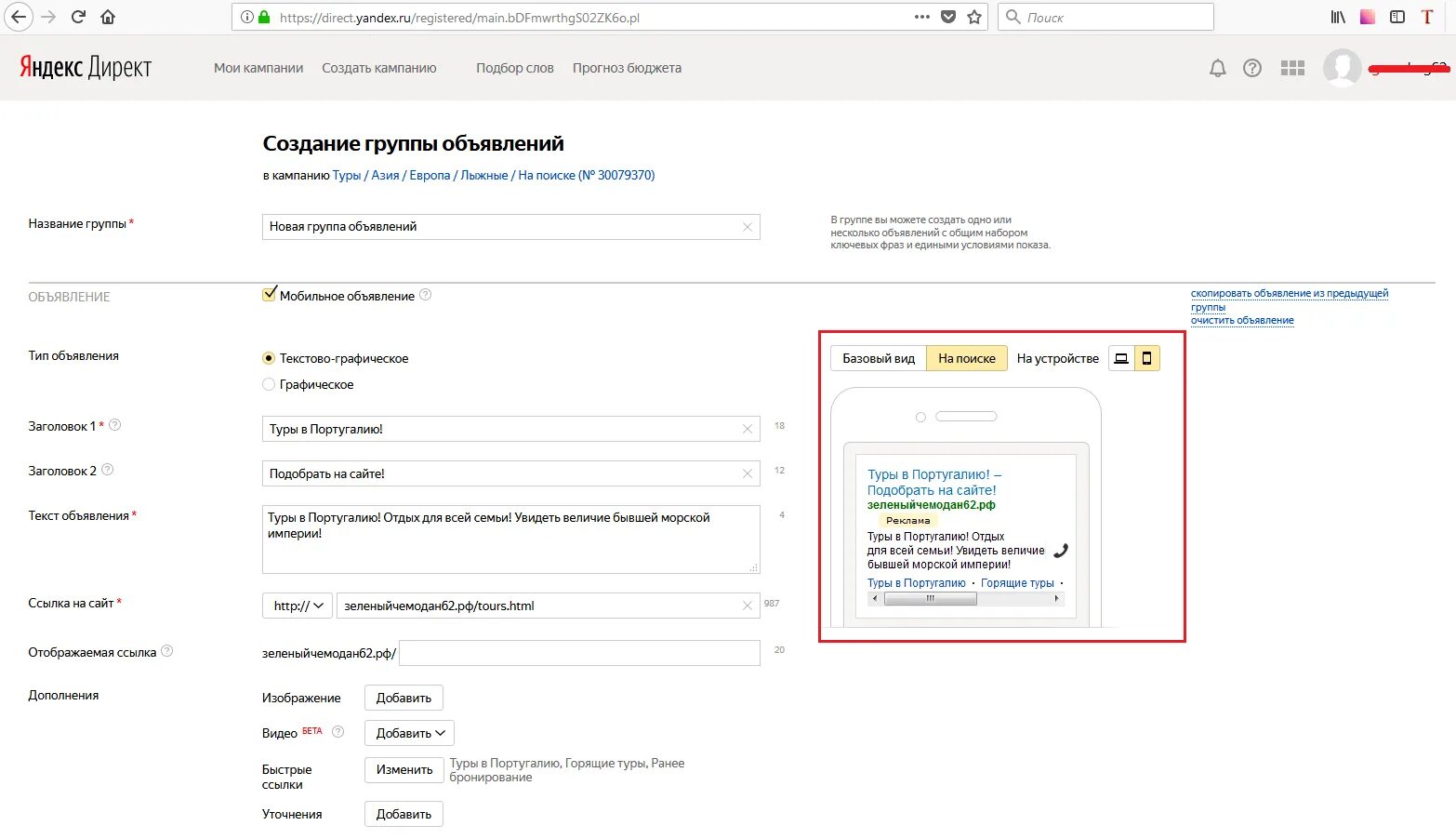Screen dimensions: 1456x839
Task: Open help hint next to Заголовок 2
Action: (x=107, y=470)
